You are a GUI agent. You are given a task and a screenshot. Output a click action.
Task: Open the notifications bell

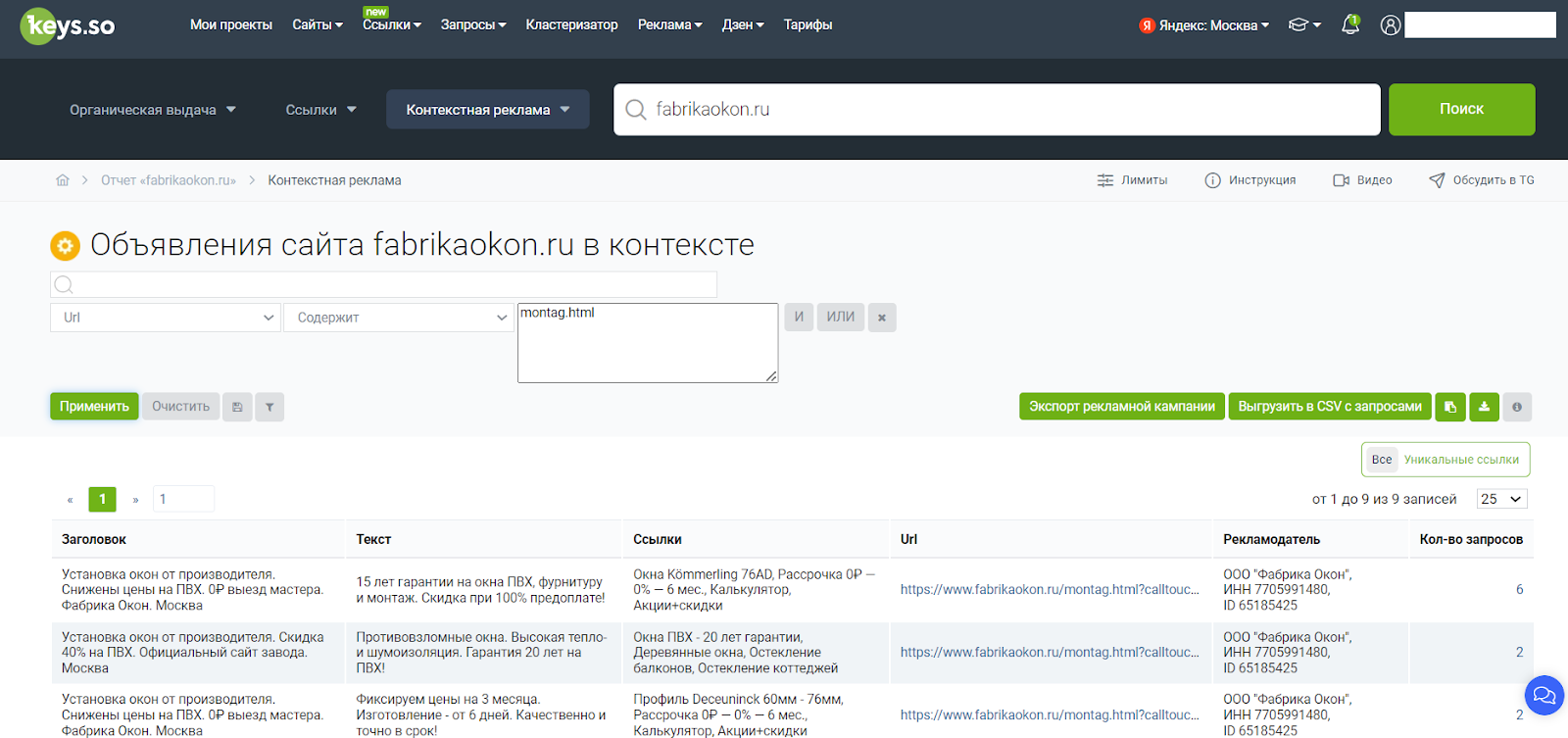pos(1350,25)
